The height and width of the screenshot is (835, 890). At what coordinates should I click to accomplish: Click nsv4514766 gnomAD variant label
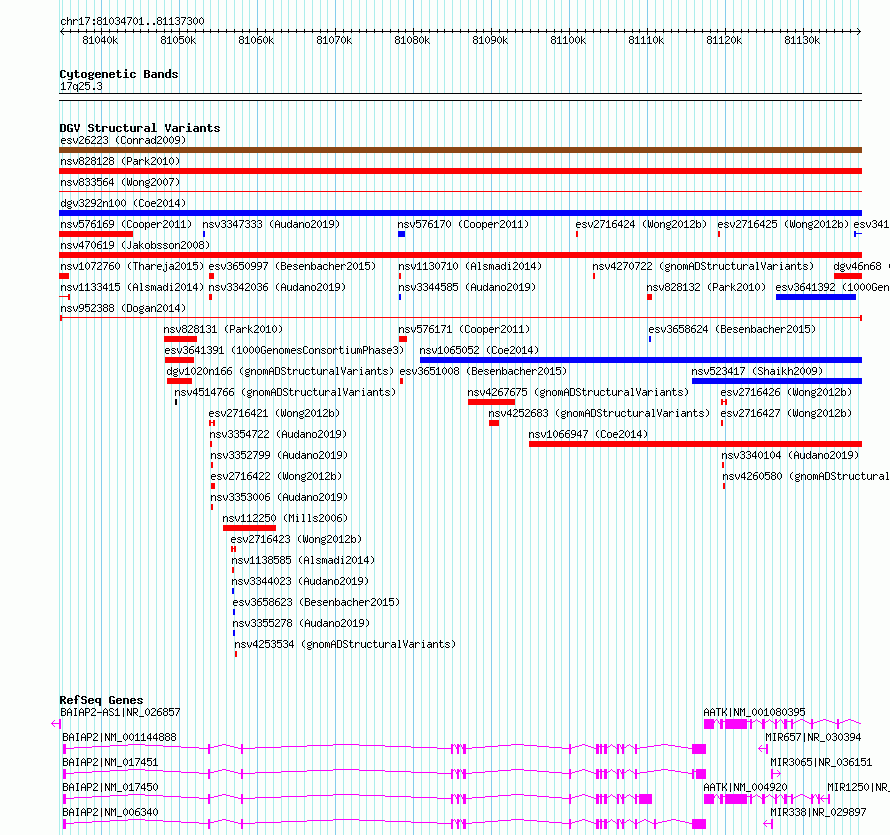click(285, 392)
